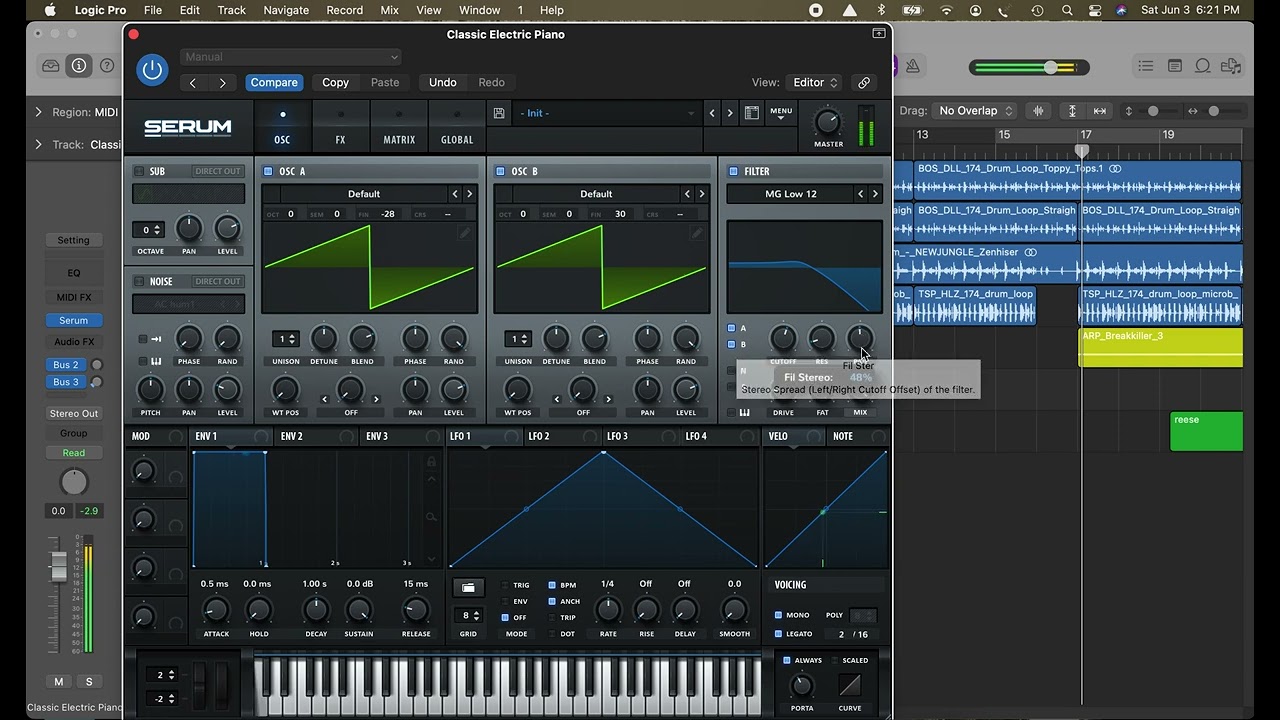Viewport: 1280px width, 720px height.
Task: Open the Serum preset browser icon
Action: [751, 113]
